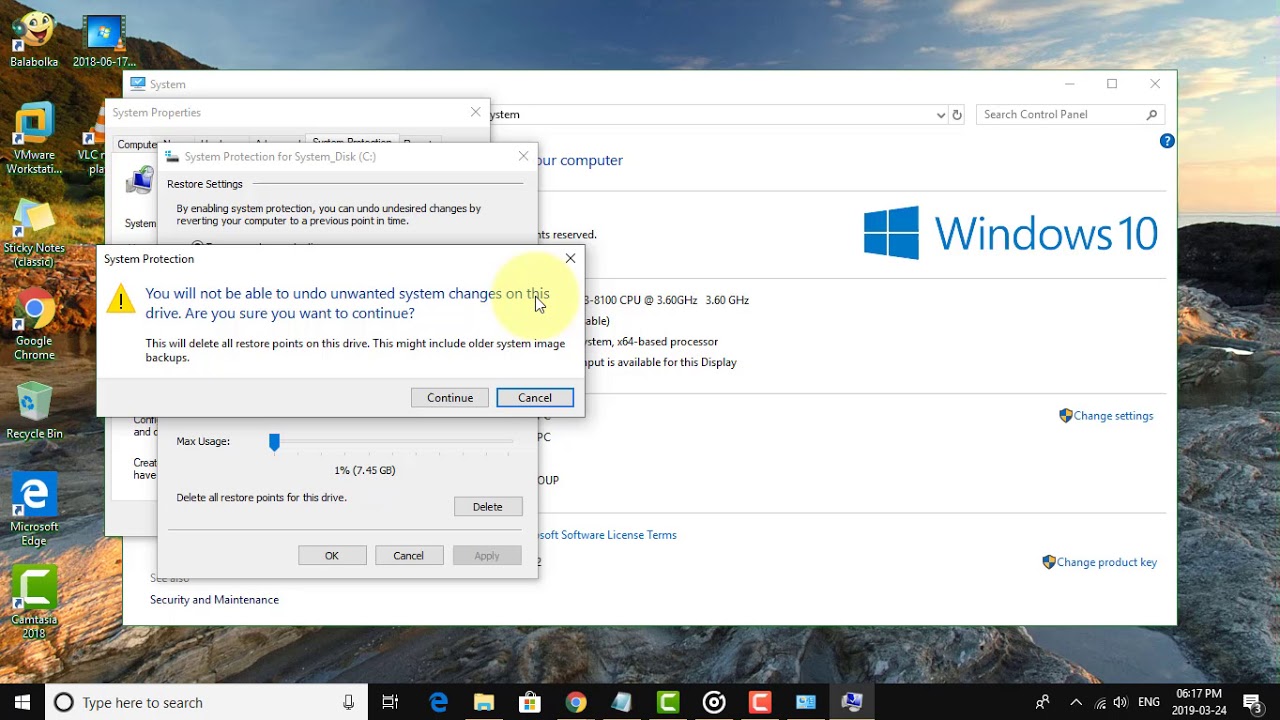Open the Windows Start menu
1280x720 pixels.
[22, 702]
